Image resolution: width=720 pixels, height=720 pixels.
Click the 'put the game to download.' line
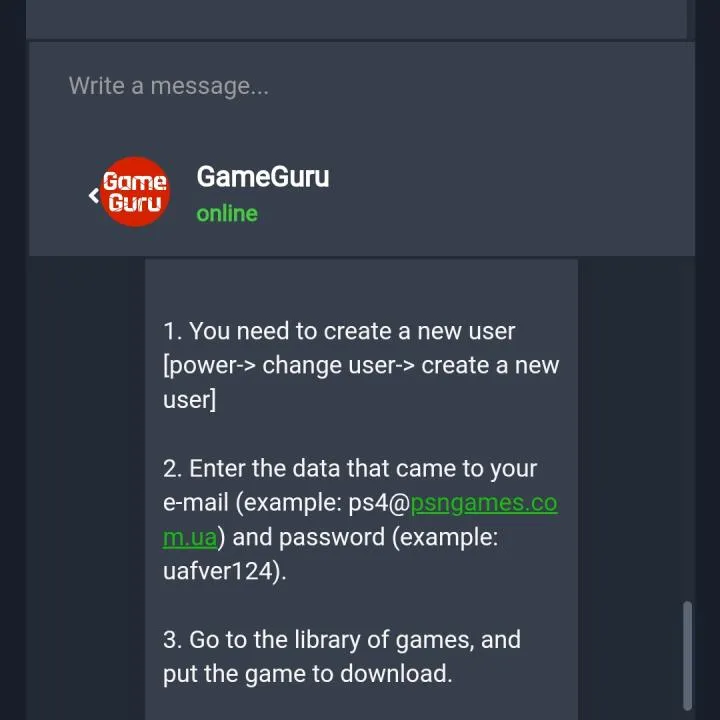point(308,674)
